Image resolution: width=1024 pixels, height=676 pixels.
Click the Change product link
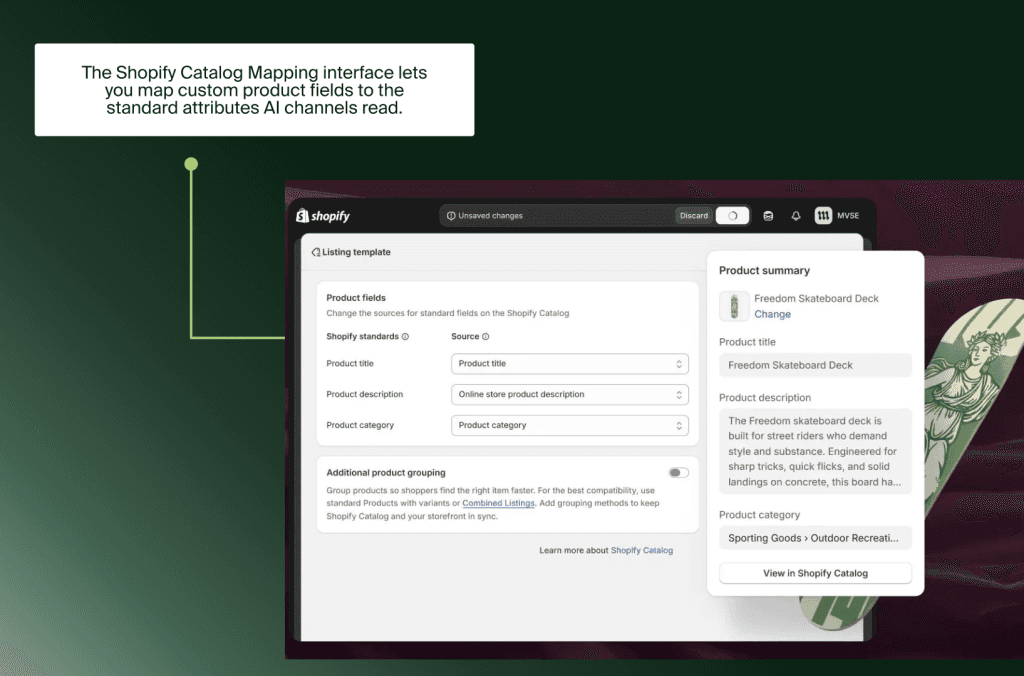(x=773, y=314)
